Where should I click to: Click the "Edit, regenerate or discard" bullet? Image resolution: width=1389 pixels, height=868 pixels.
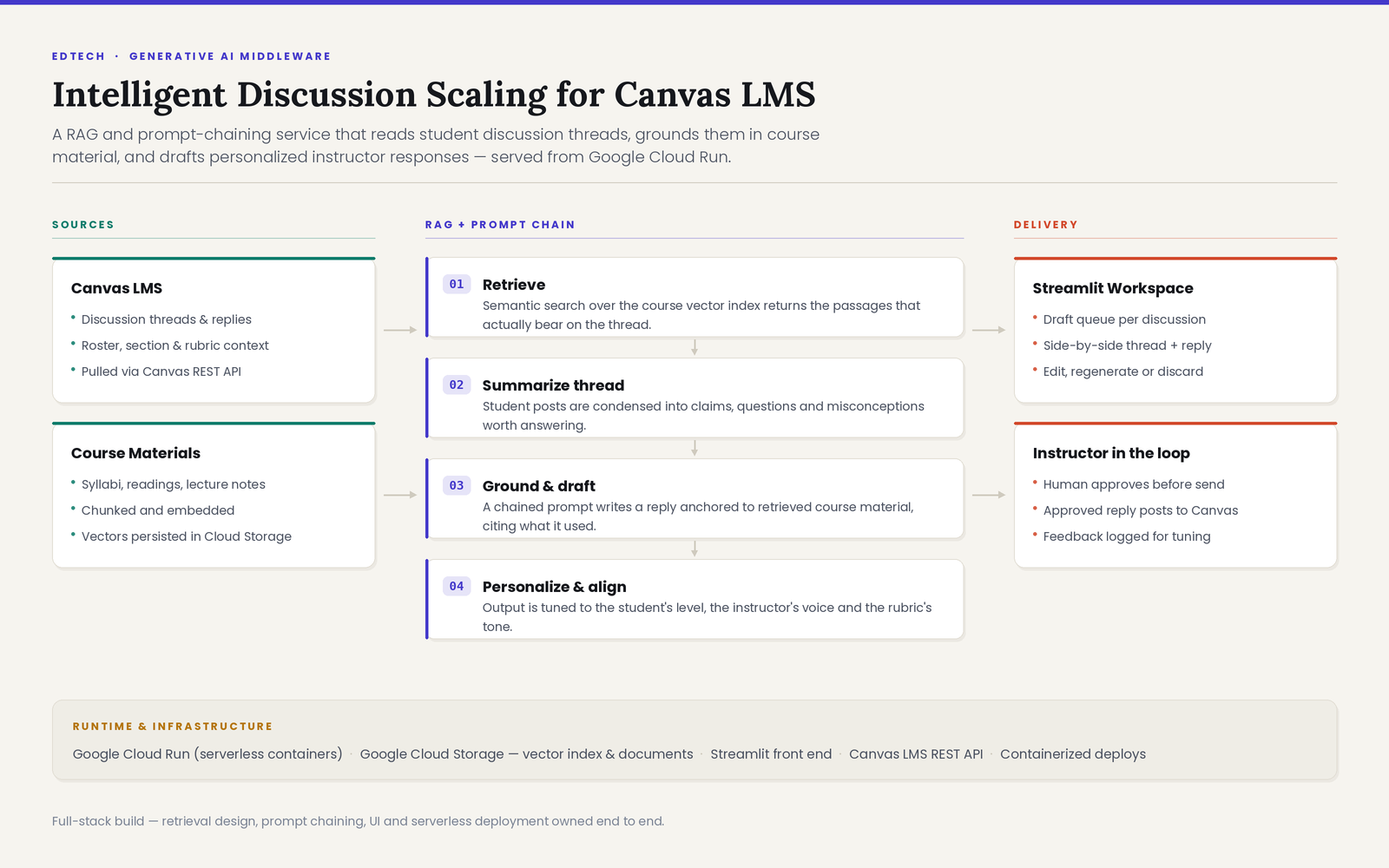click(1123, 372)
